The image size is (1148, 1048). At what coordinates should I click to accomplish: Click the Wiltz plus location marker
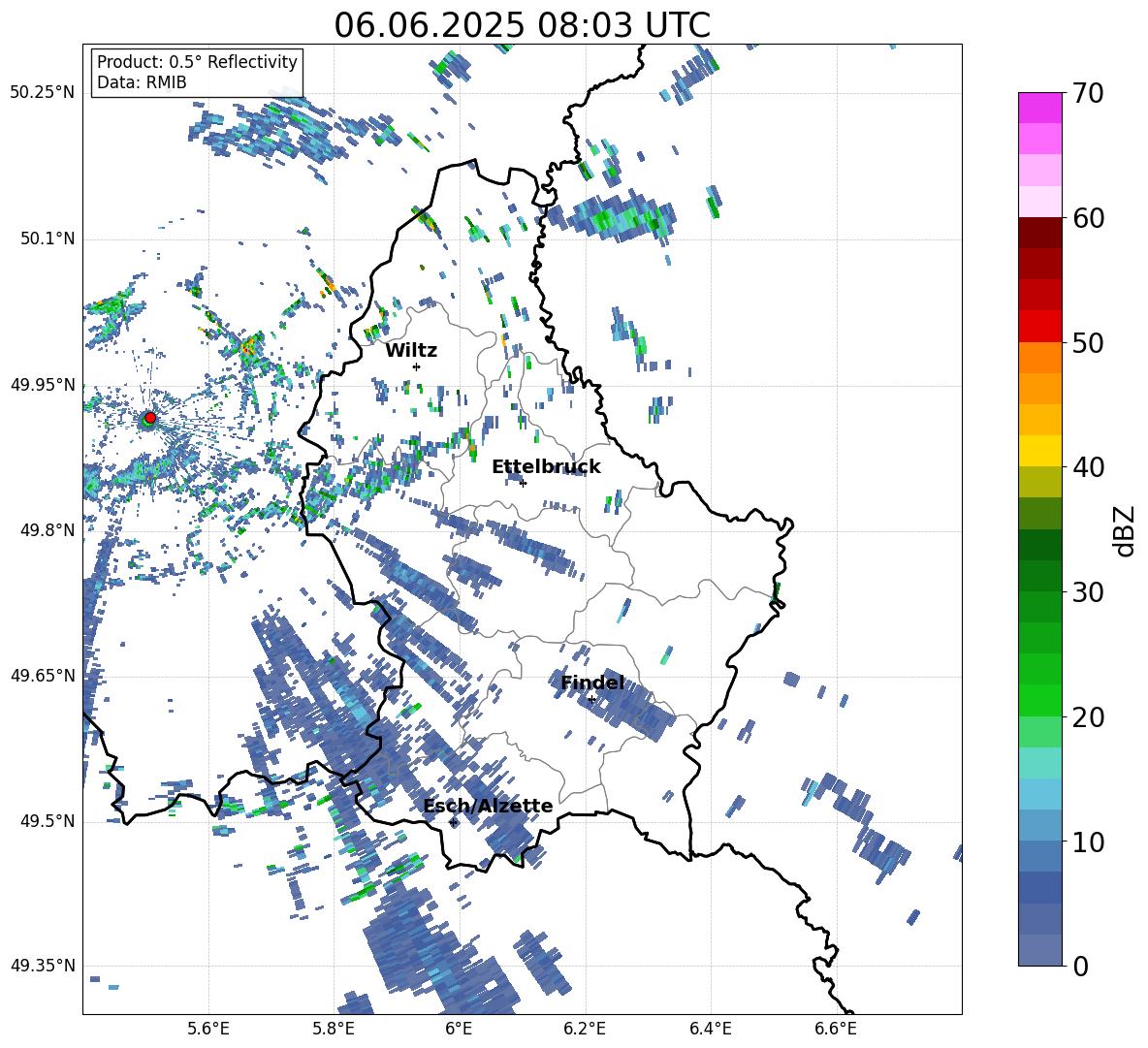pos(417,366)
